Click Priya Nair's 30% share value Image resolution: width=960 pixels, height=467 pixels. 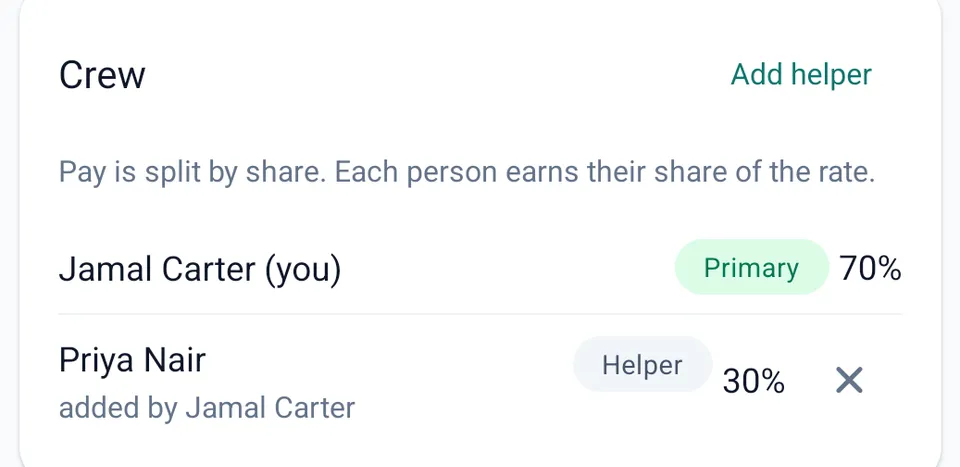[754, 381]
